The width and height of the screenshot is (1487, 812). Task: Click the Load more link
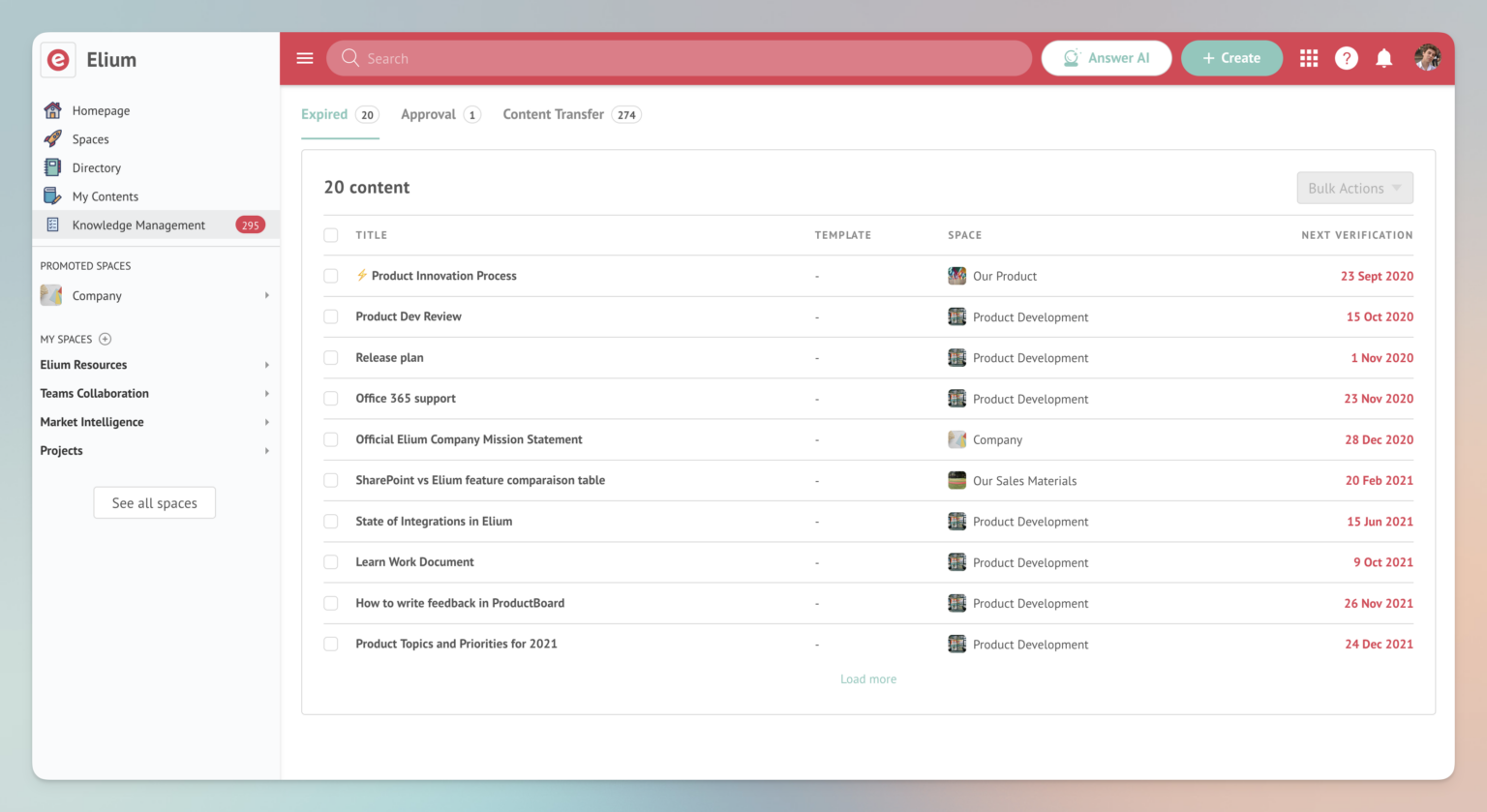click(867, 678)
